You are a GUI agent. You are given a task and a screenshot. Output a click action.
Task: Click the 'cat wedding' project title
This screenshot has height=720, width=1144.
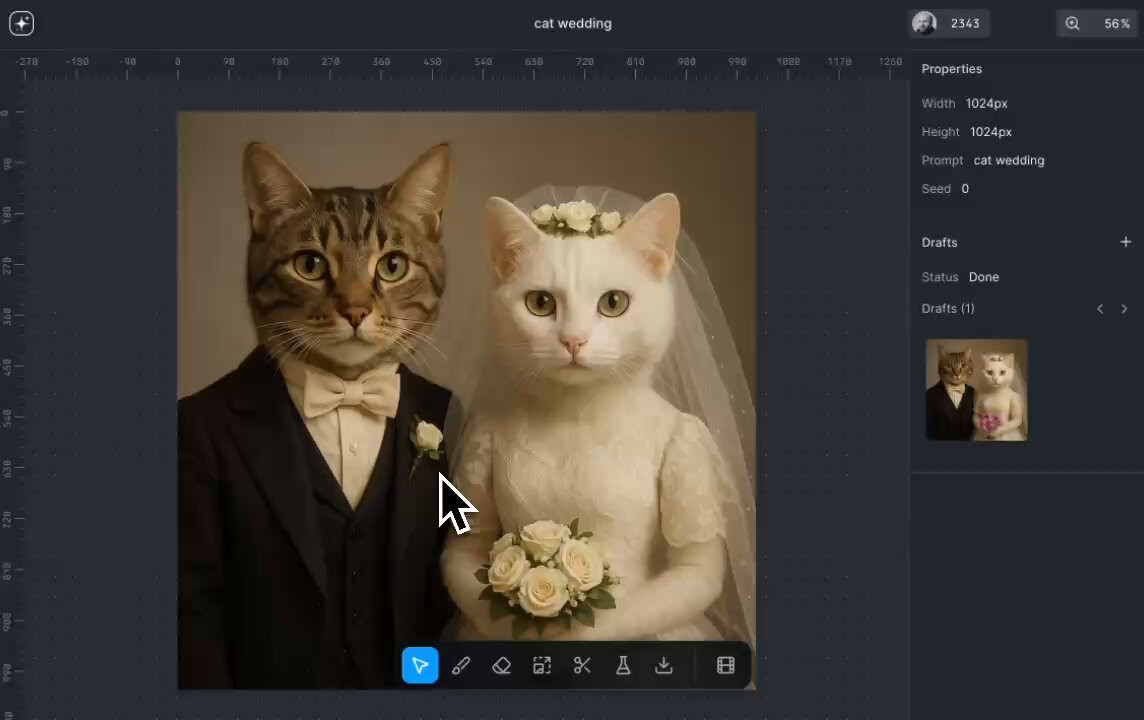[572, 23]
